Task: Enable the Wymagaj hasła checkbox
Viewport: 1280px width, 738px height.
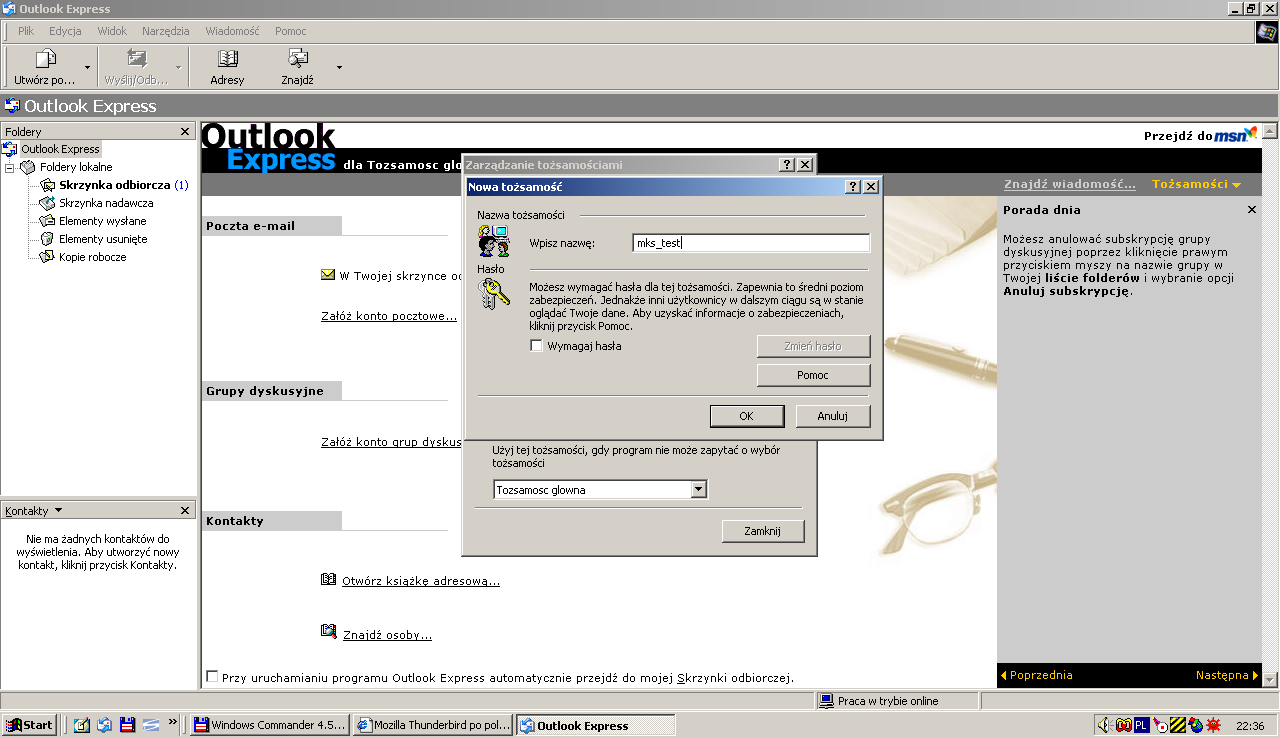Action: point(537,346)
